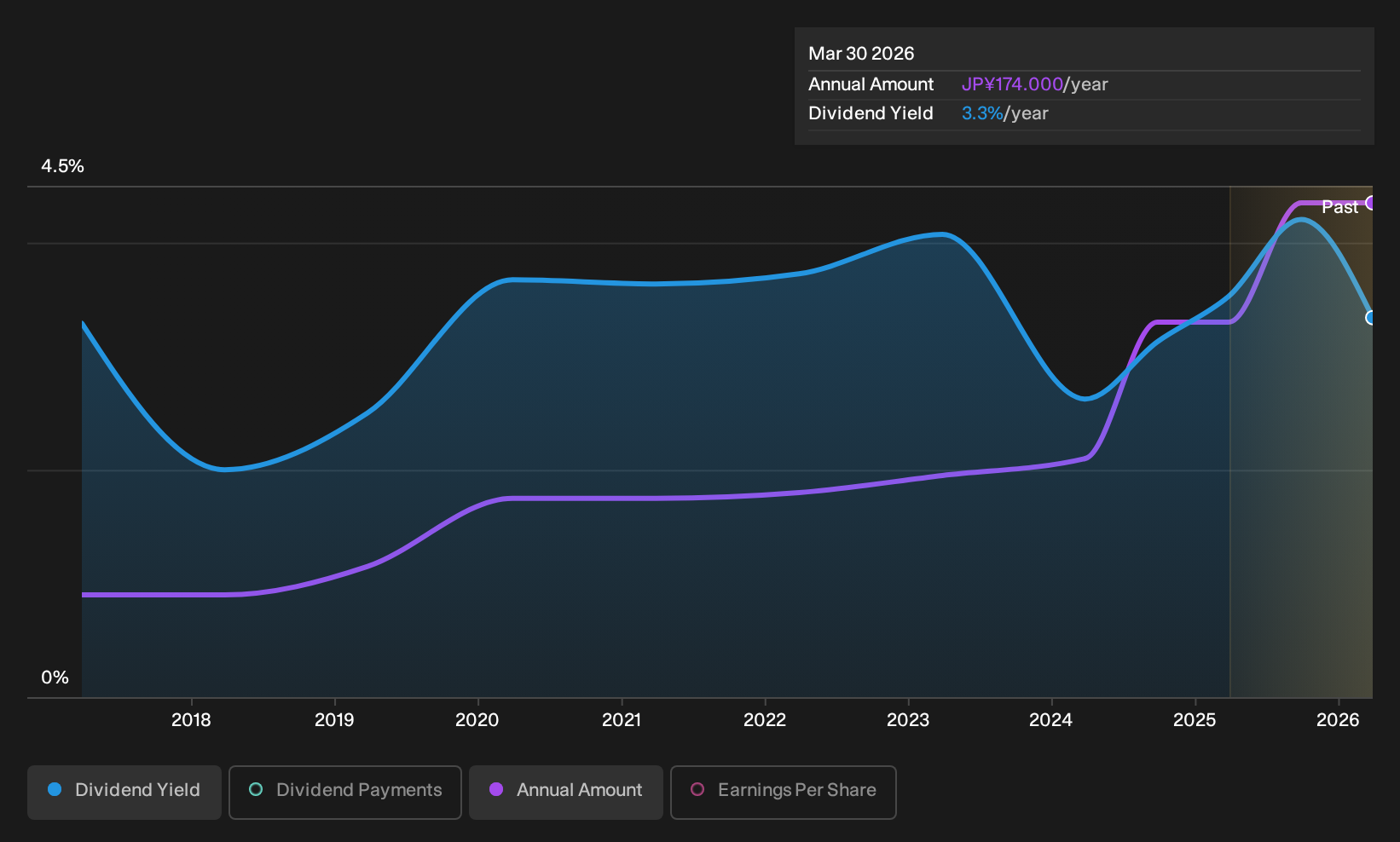Click the 3.3%/year yield value
This screenshot has width=1400, height=842.
click(1005, 113)
